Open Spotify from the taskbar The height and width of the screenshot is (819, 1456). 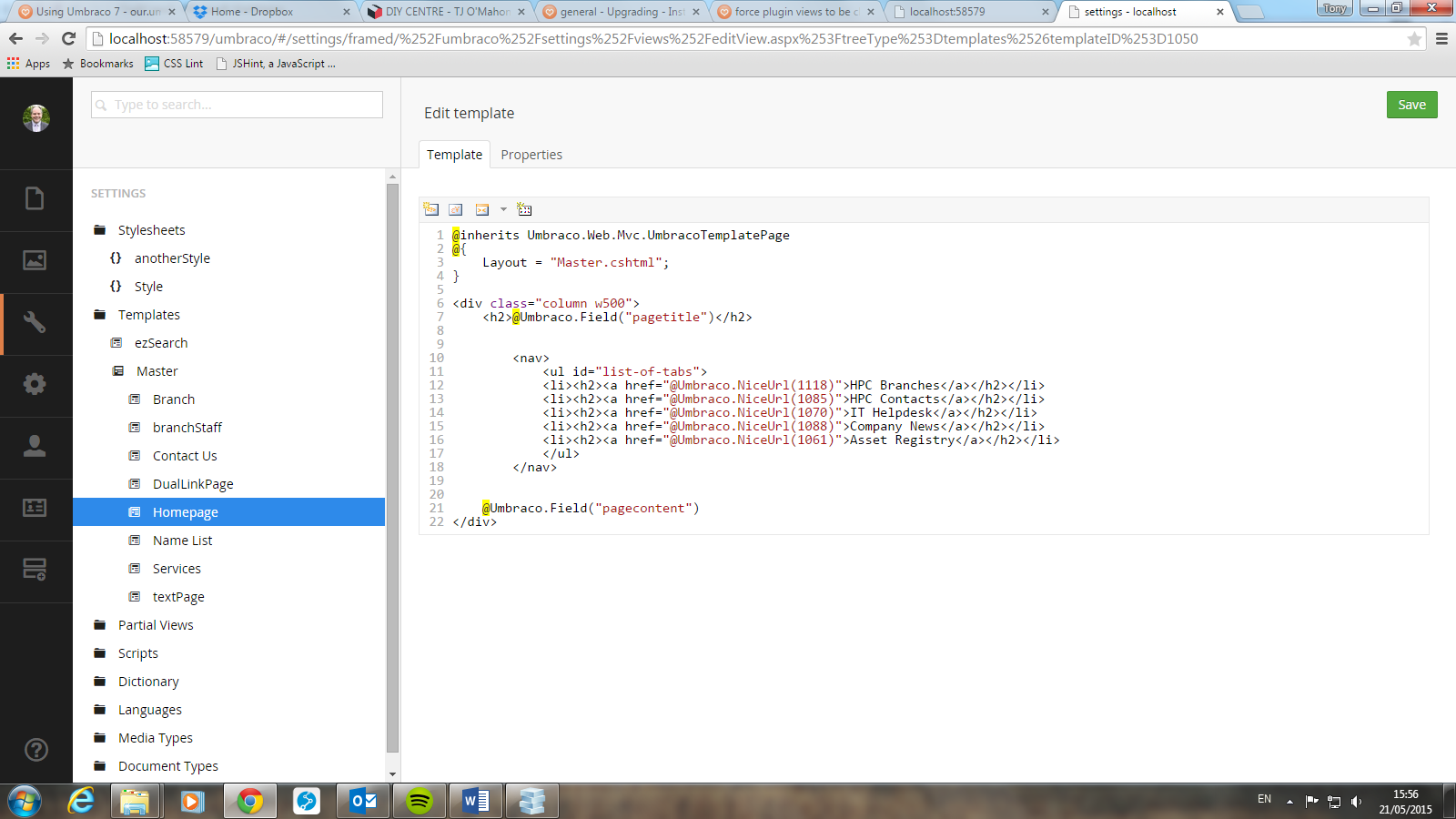pyautogui.click(x=419, y=802)
